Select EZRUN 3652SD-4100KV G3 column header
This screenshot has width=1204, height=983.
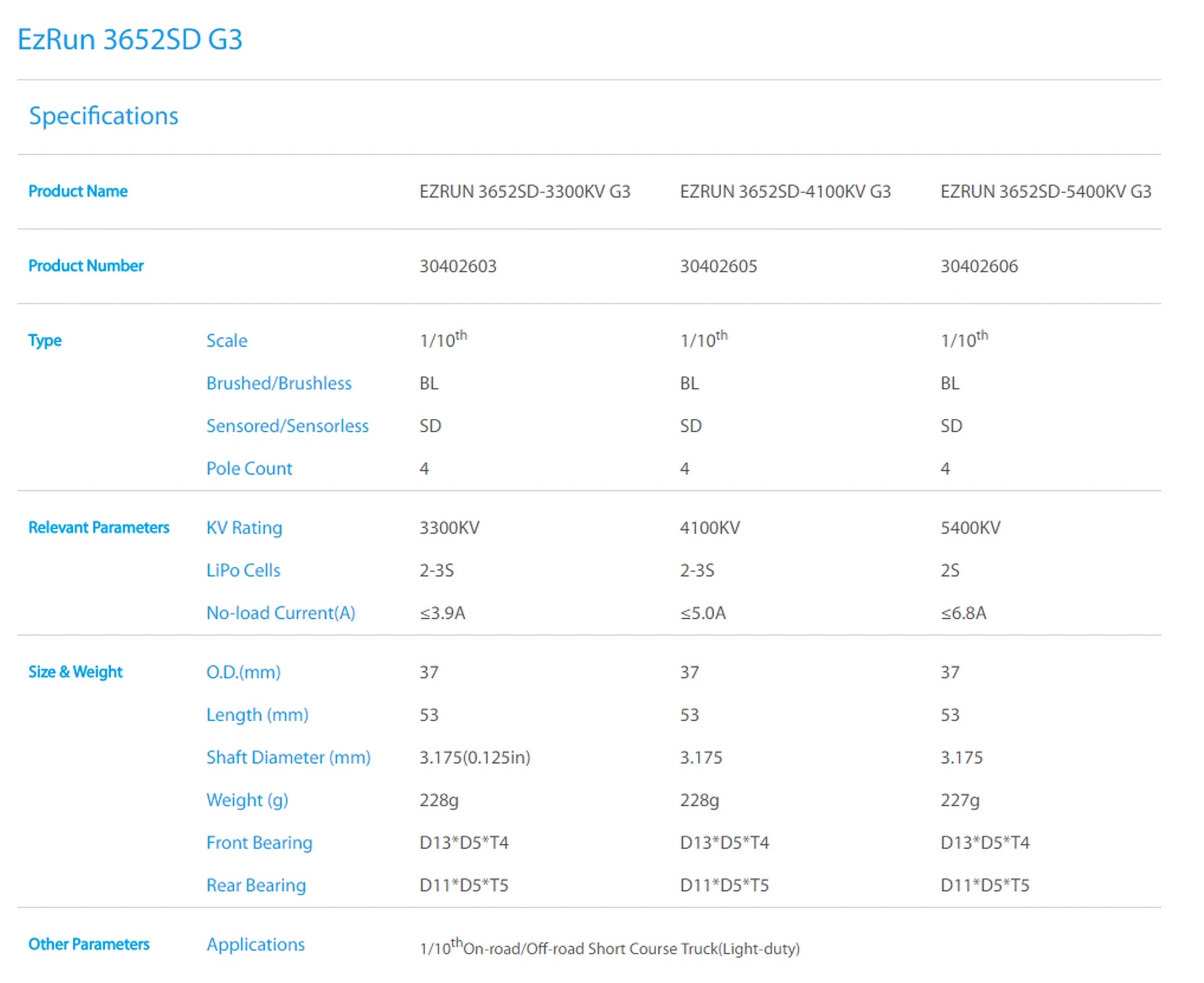coord(785,192)
